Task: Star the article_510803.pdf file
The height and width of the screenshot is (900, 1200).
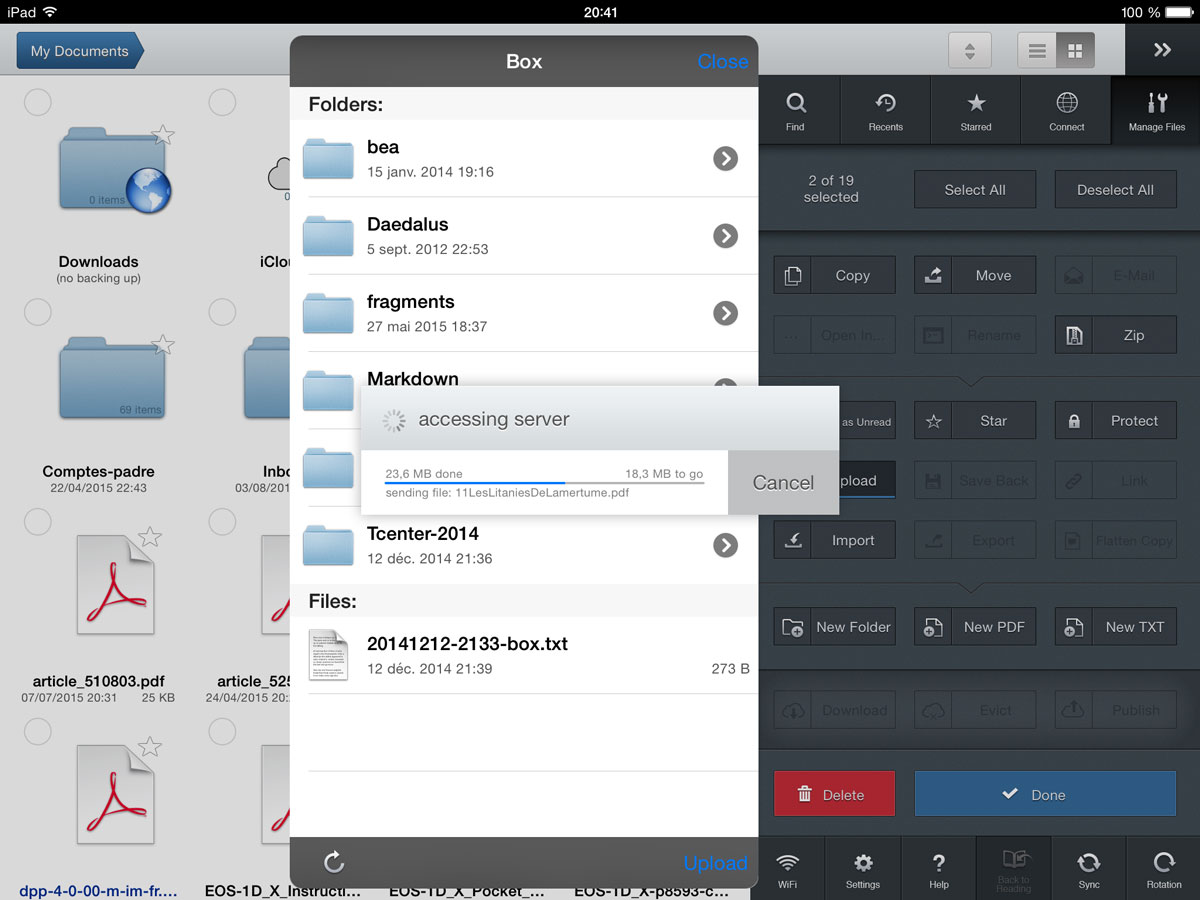Action: (x=150, y=537)
